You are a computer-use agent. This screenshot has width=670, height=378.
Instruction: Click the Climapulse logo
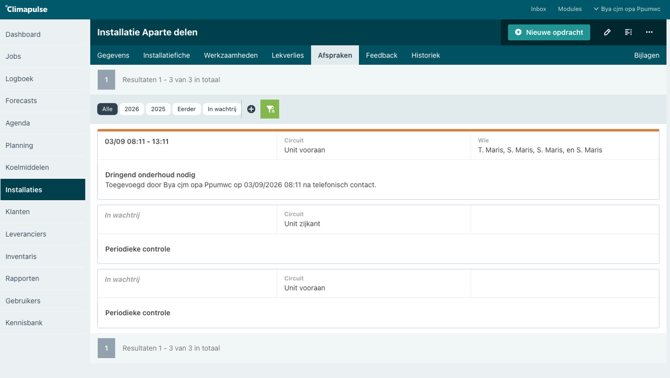click(26, 9)
